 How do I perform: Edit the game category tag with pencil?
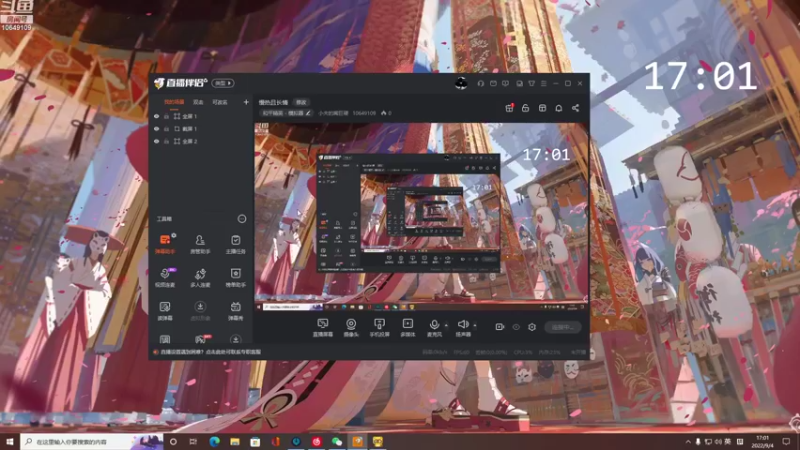pos(308,113)
